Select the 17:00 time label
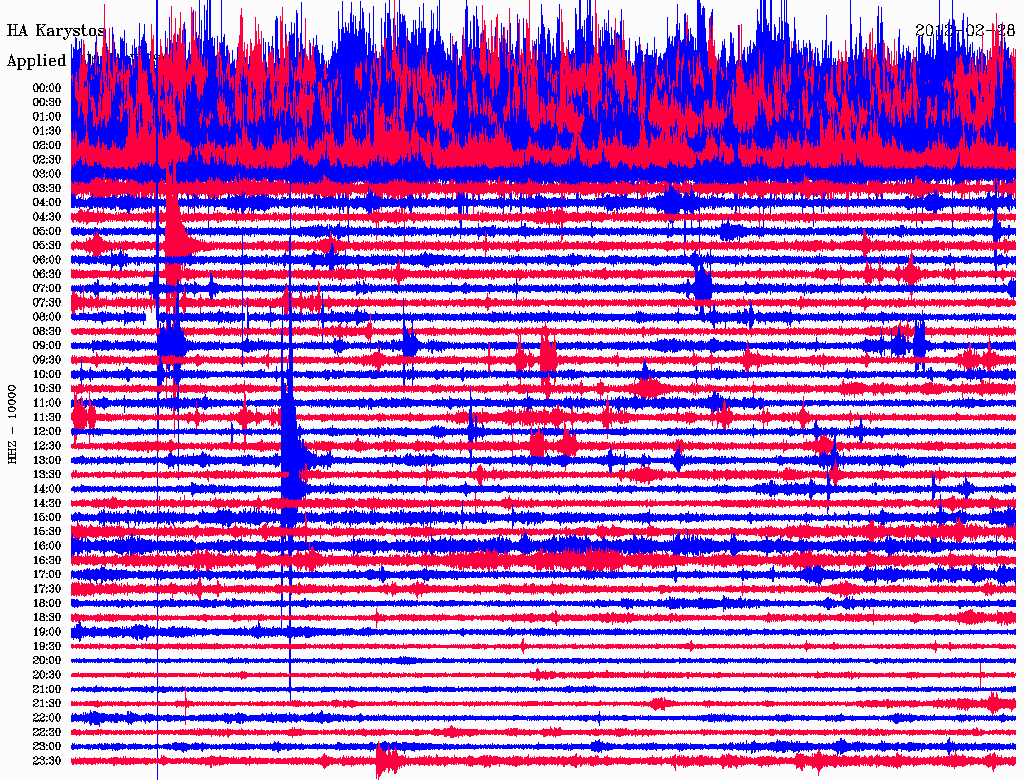This screenshot has height=780, width=1024. tap(47, 575)
